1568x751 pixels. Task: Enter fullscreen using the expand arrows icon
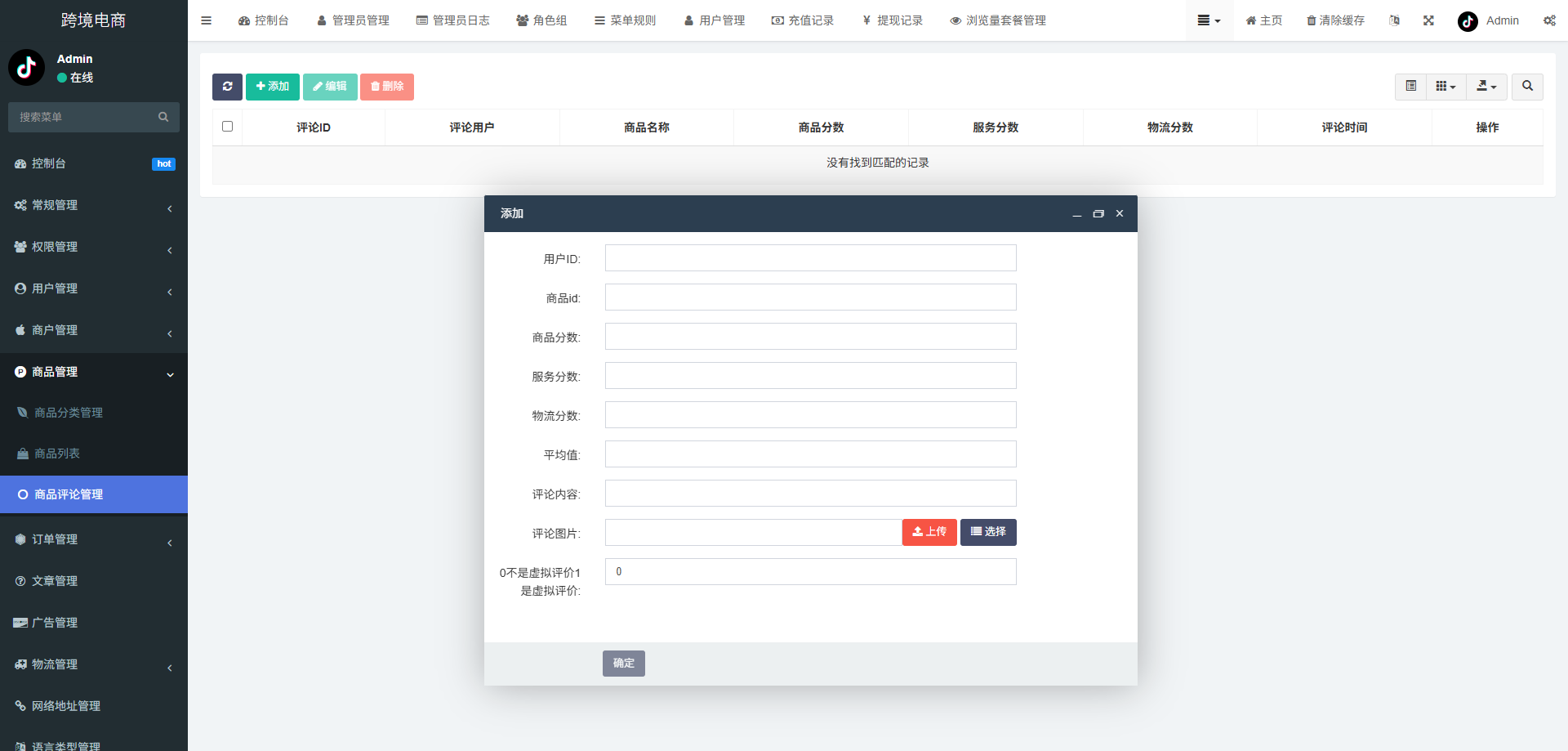click(x=1428, y=20)
